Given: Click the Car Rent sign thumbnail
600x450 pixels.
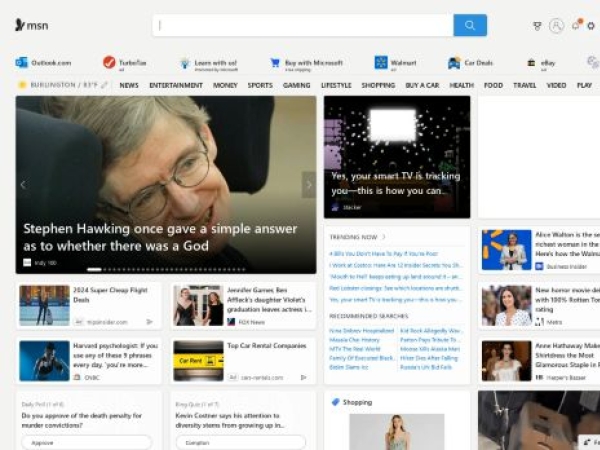Looking at the screenshot, I should point(198,361).
